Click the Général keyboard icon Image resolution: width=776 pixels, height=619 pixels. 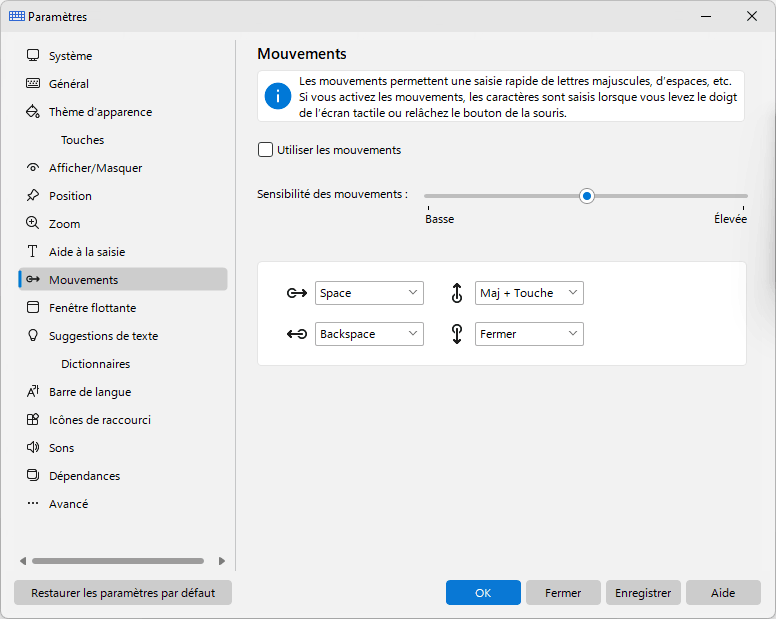pyautogui.click(x=33, y=83)
